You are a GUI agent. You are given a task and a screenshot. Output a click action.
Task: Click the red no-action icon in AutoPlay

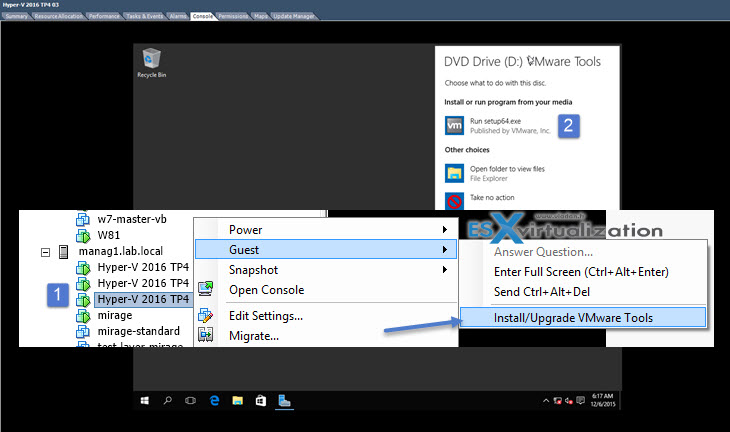point(454,201)
